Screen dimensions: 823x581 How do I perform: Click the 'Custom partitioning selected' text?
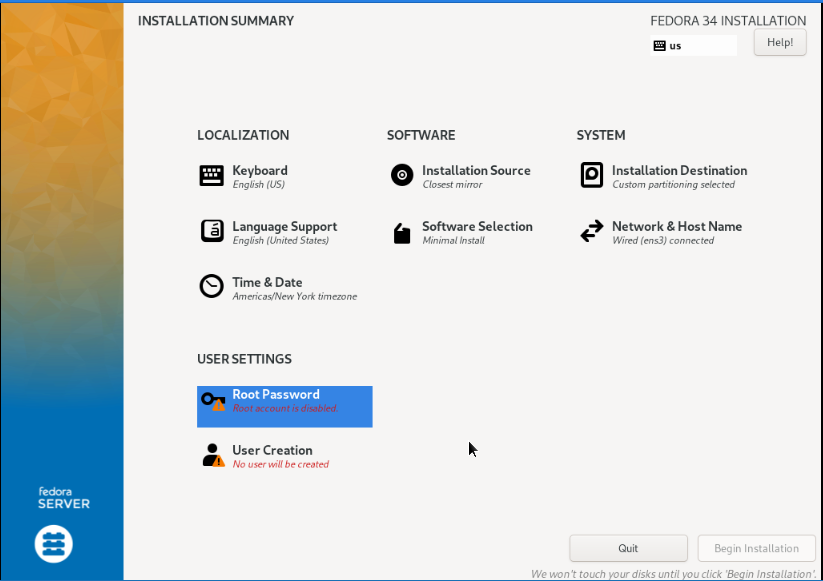coord(673,185)
